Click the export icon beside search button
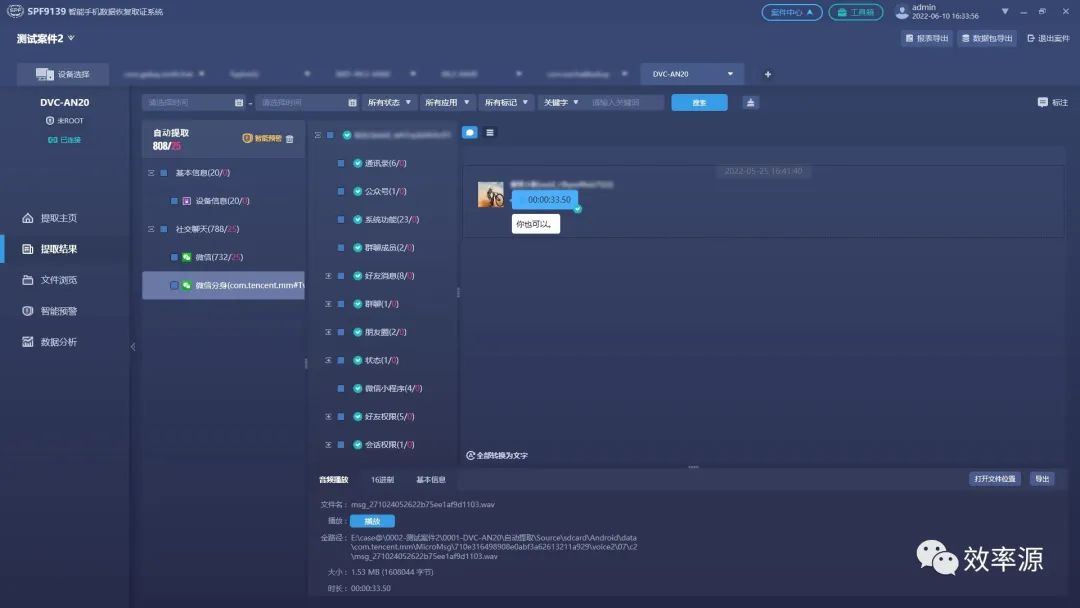 [x=751, y=103]
